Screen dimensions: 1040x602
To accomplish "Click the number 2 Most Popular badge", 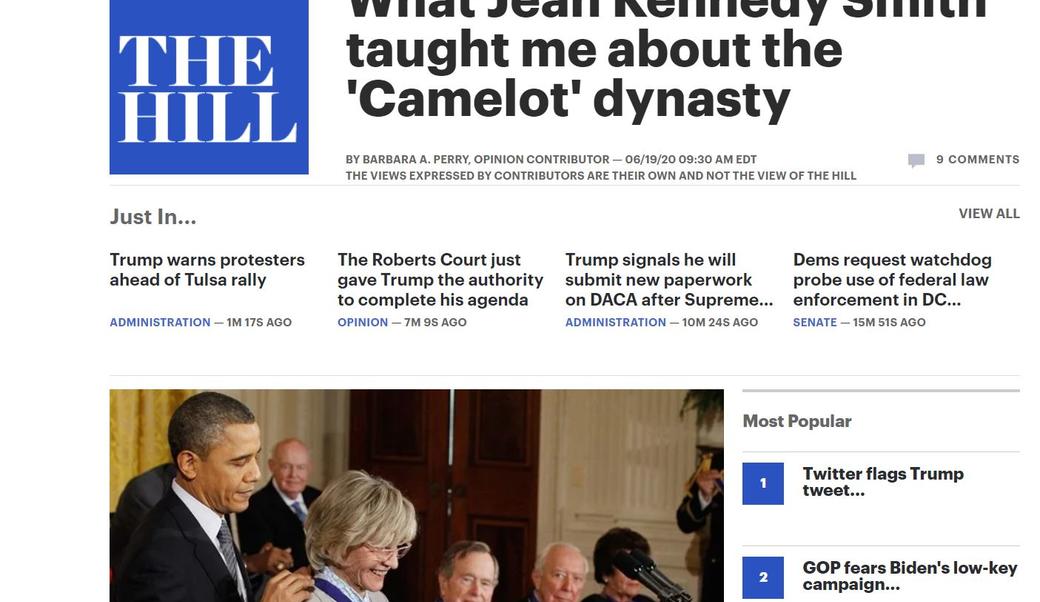I will [x=763, y=577].
